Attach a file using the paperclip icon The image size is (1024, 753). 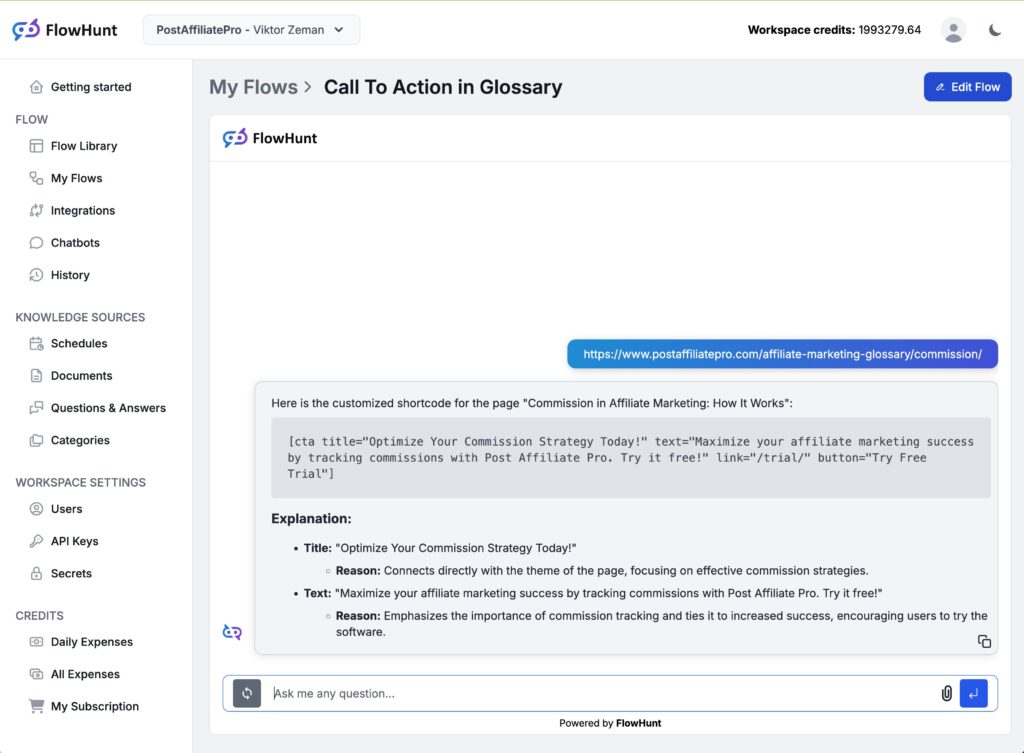click(x=946, y=693)
